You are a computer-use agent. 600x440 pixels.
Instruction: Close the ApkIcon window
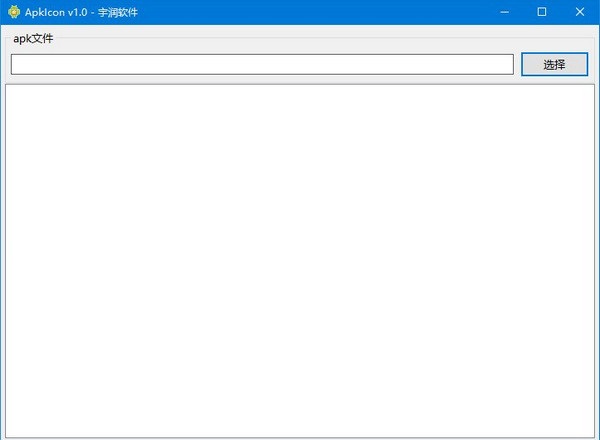pyautogui.click(x=581, y=12)
